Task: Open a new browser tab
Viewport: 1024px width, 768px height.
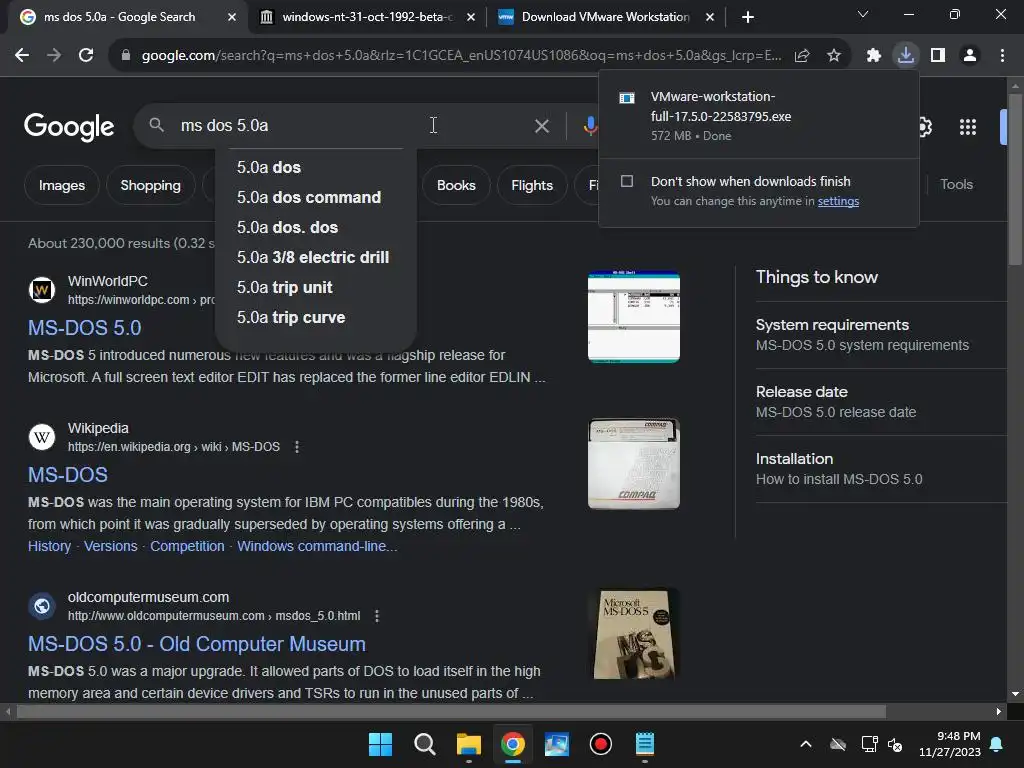Action: tap(748, 17)
